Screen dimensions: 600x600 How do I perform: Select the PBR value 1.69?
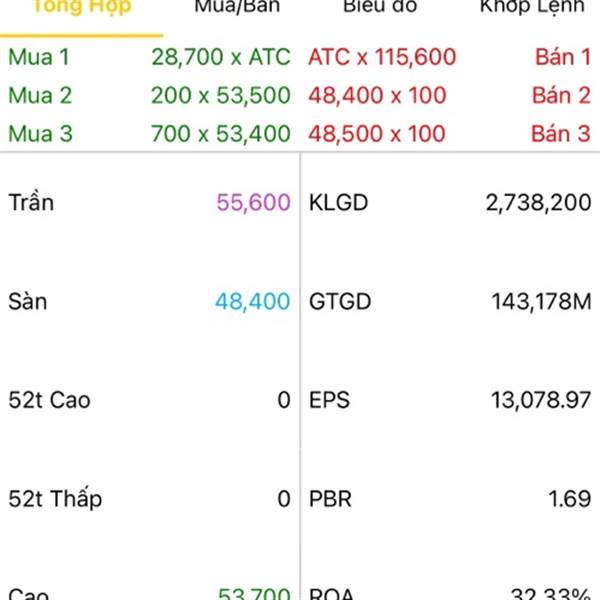[x=570, y=499]
